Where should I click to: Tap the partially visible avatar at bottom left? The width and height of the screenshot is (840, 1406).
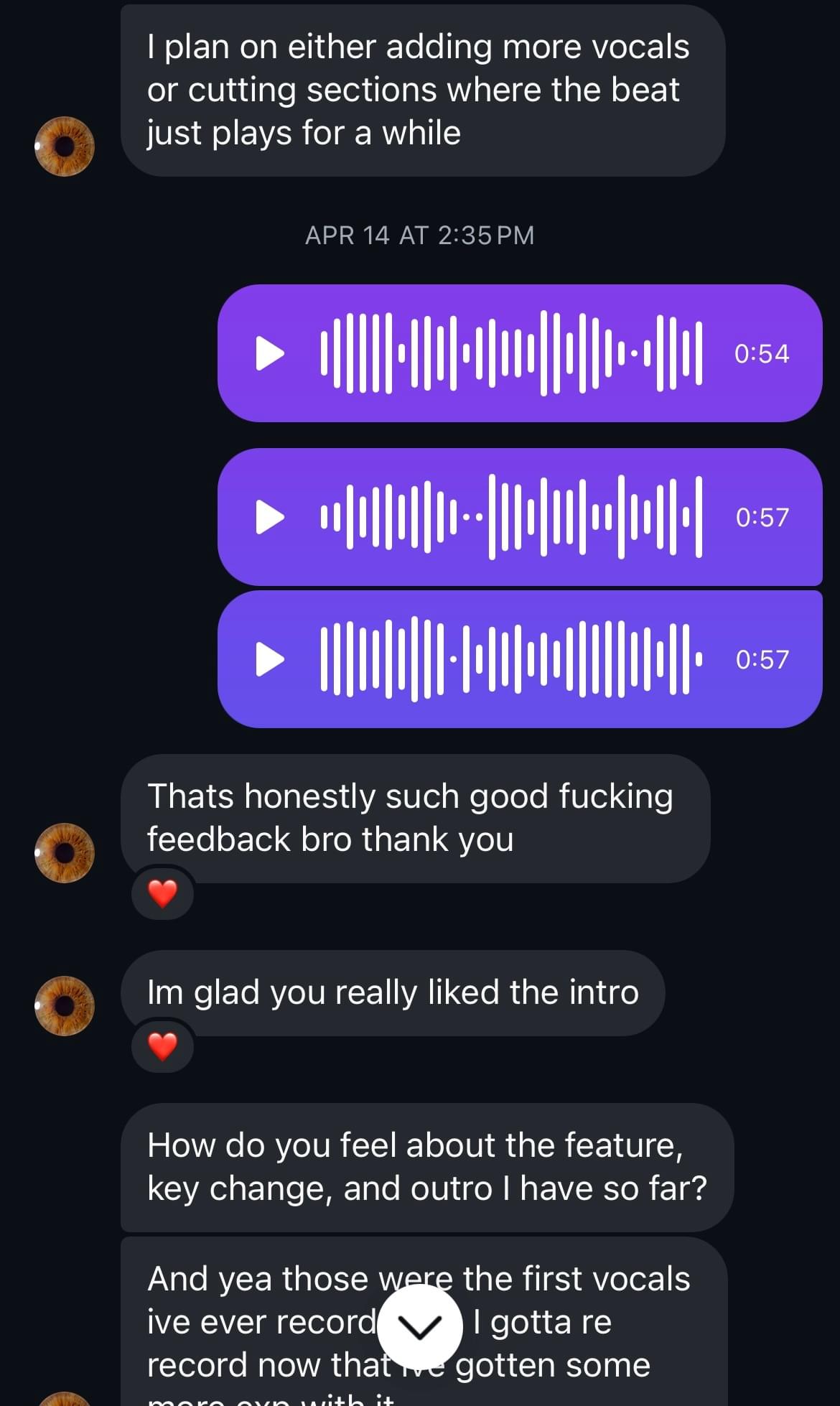65,1399
